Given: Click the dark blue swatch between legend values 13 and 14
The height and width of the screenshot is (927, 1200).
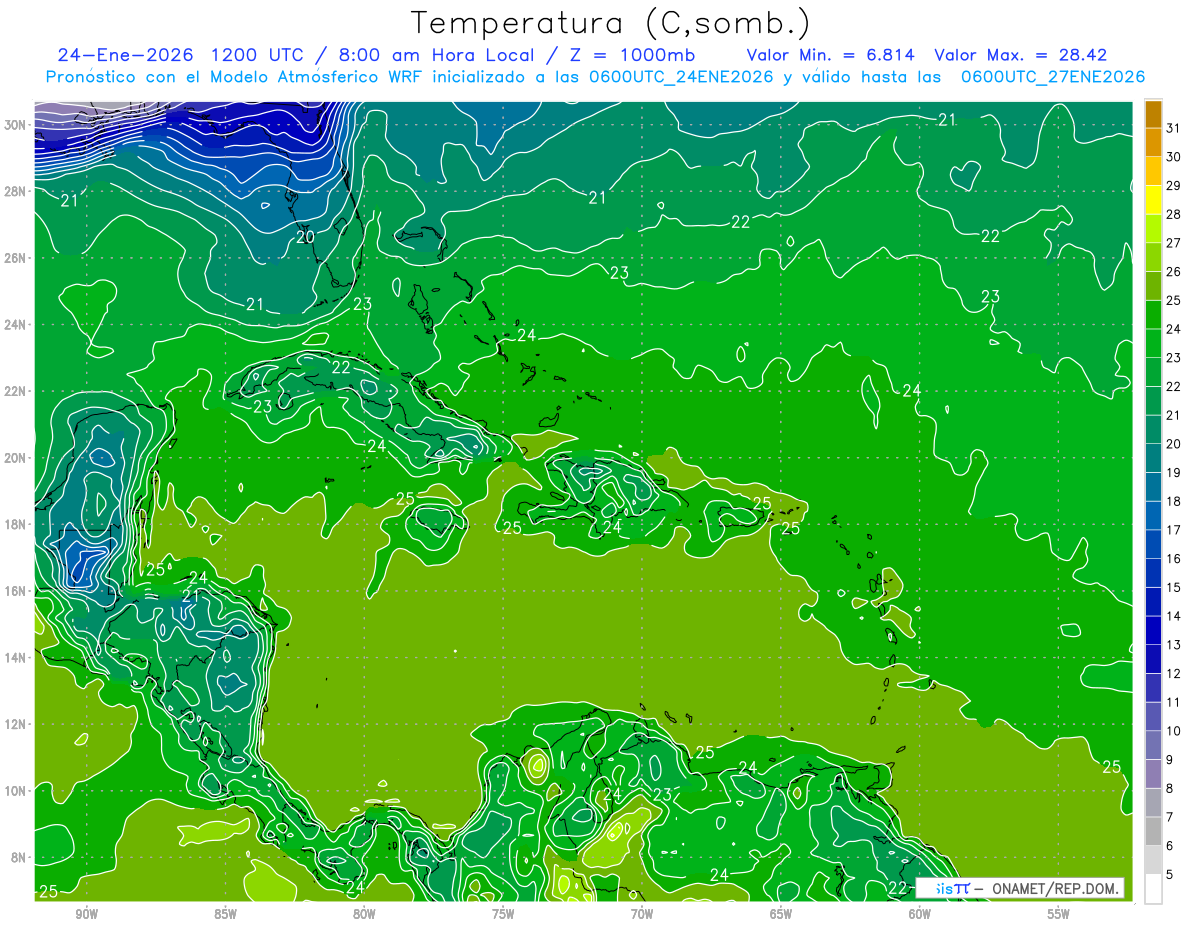Looking at the screenshot, I should click(1153, 630).
